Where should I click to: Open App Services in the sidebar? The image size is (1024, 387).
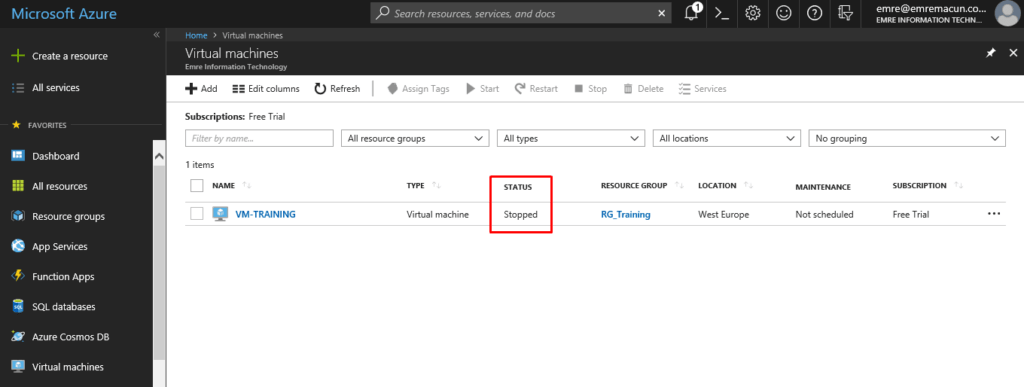point(59,246)
